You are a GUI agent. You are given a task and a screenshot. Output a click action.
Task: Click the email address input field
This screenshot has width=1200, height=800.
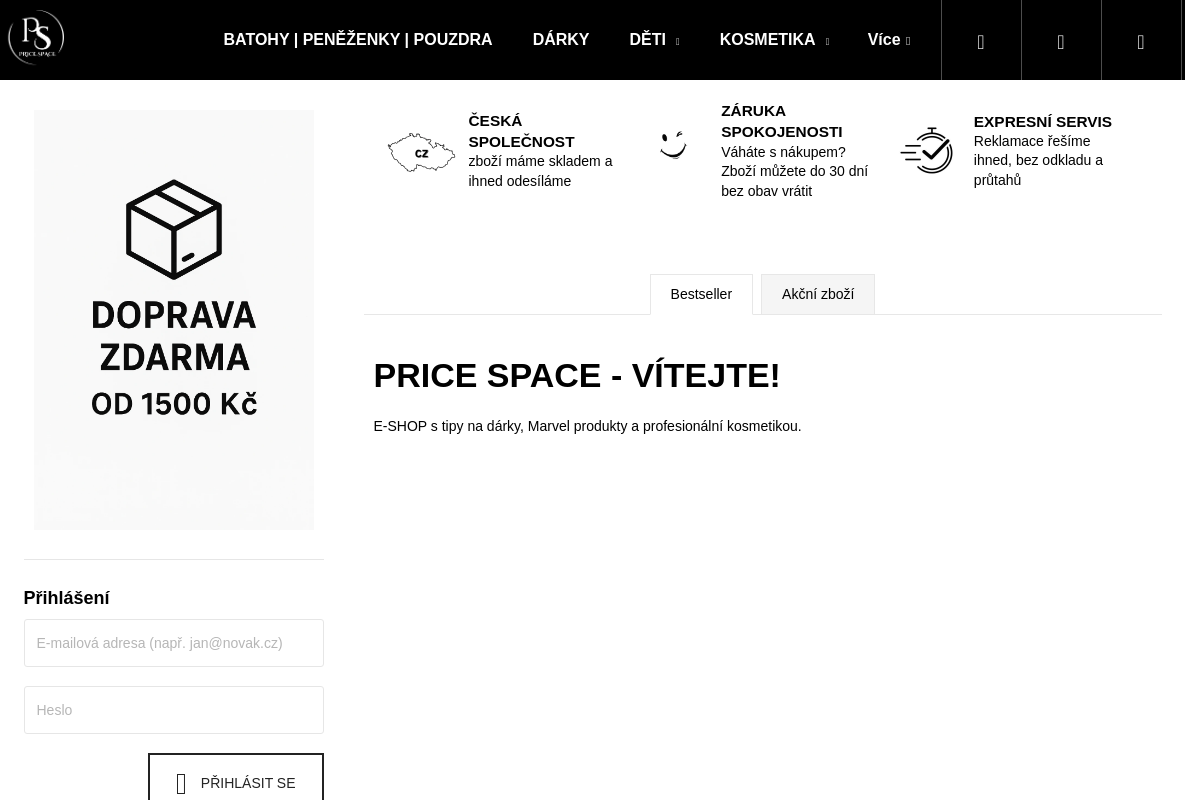173,643
